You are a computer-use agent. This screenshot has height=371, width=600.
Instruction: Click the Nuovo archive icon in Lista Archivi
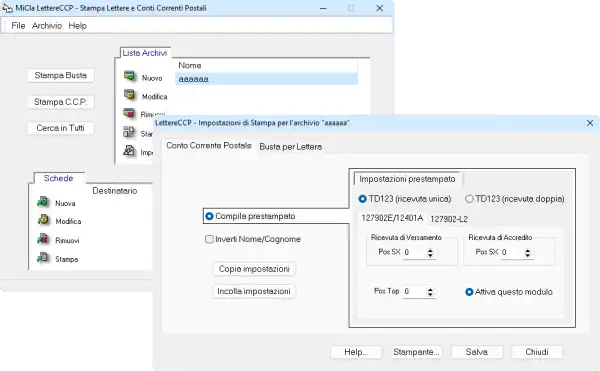tap(130, 76)
